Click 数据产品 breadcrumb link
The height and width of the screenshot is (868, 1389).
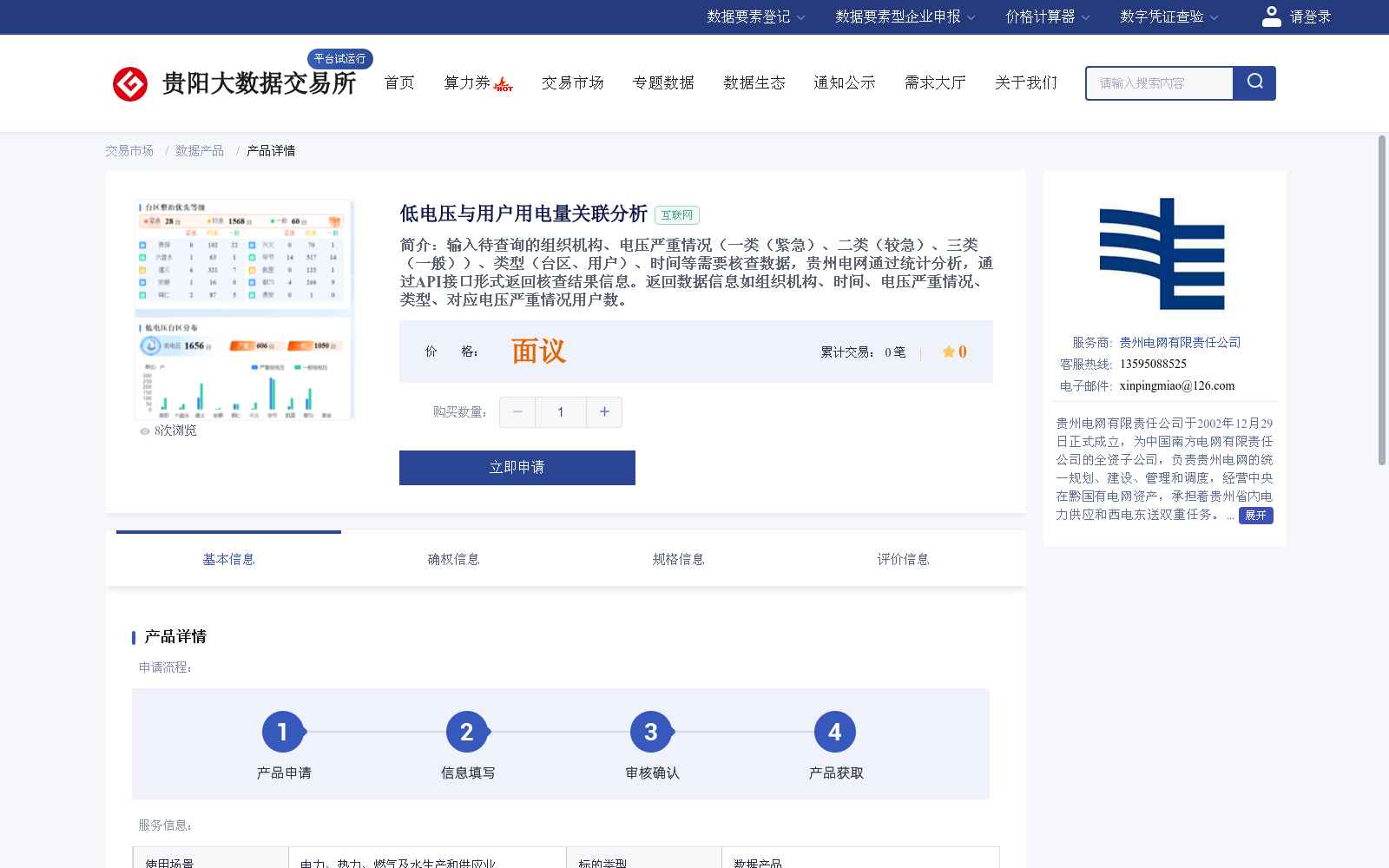coord(200,151)
